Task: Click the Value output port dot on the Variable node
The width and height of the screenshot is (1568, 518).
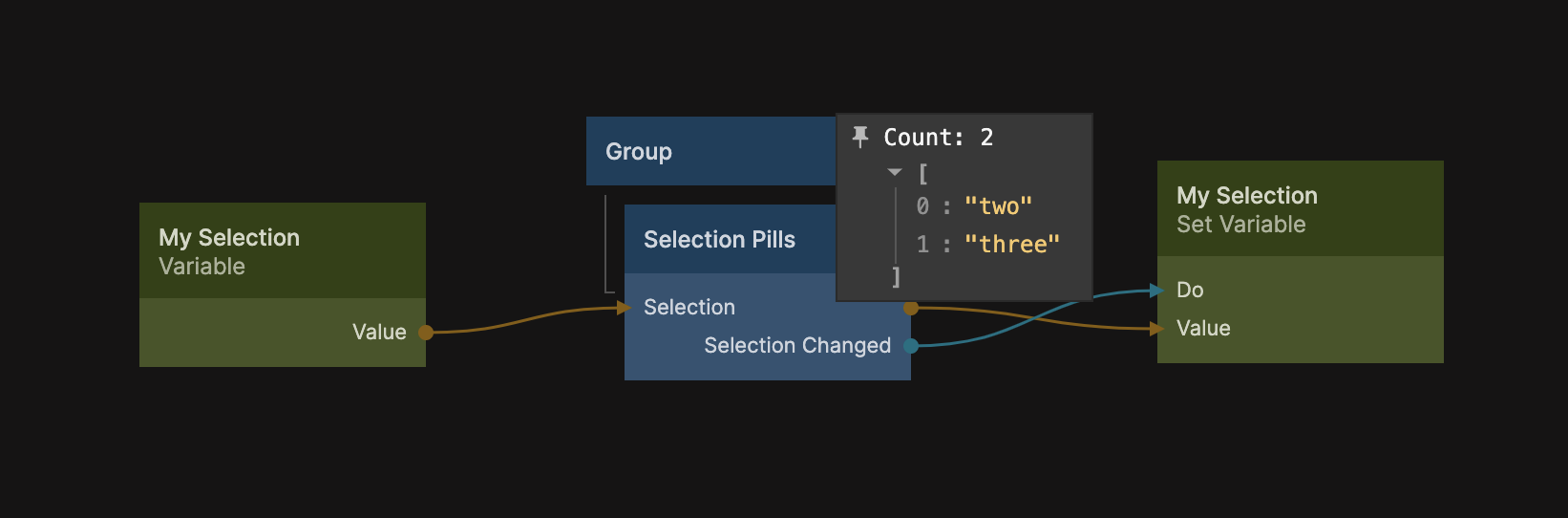Action: pyautogui.click(x=426, y=333)
